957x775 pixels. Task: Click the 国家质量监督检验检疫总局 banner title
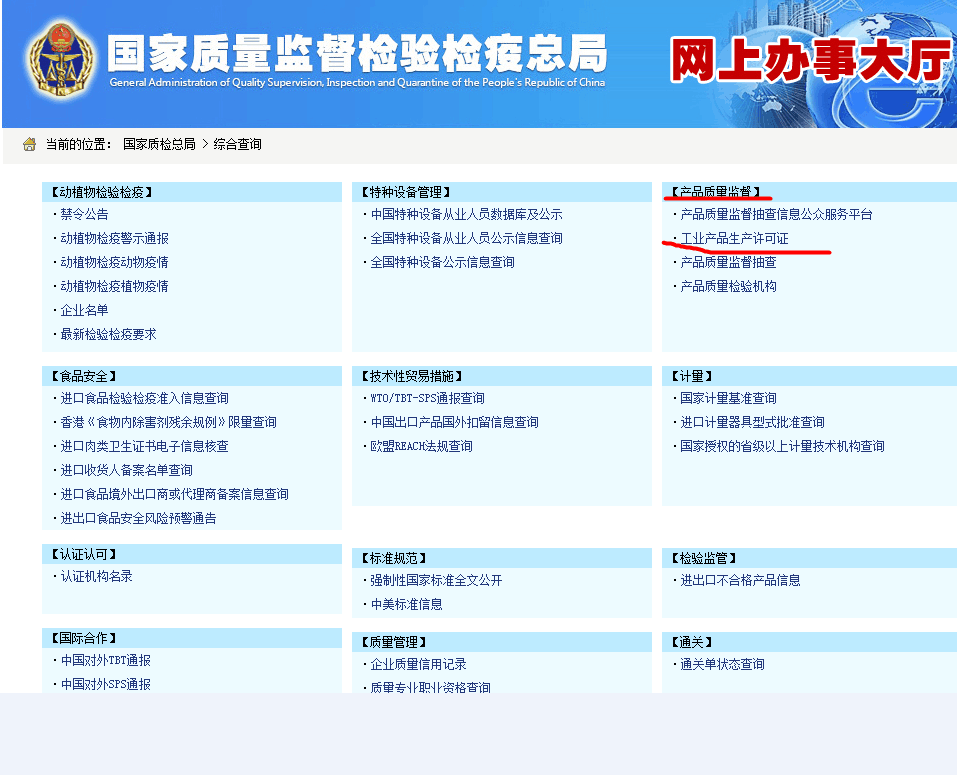[358, 53]
